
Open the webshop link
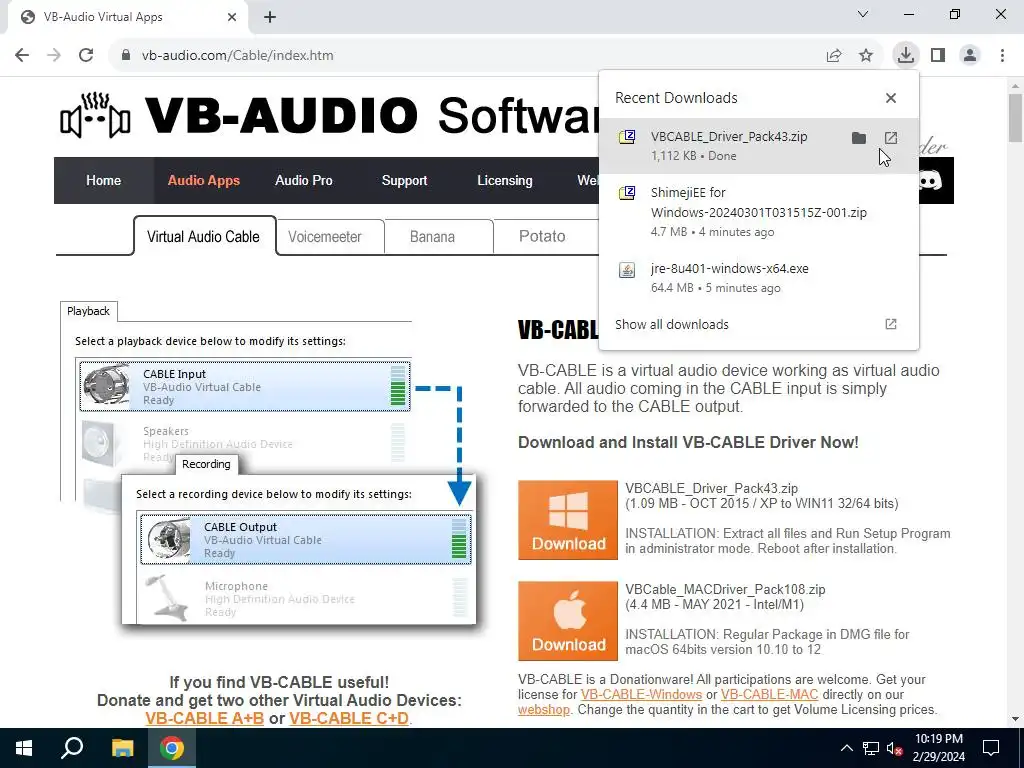(544, 710)
